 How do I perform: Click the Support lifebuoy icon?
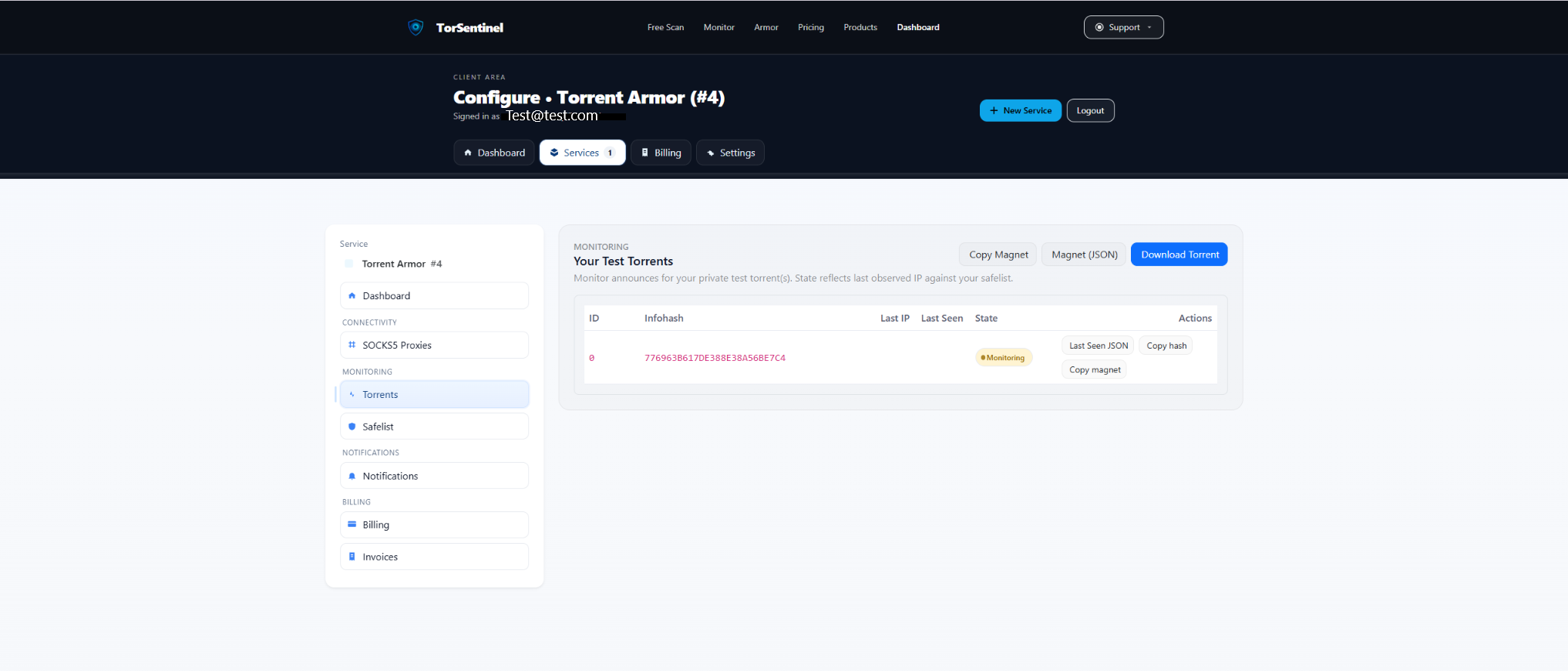point(1099,27)
